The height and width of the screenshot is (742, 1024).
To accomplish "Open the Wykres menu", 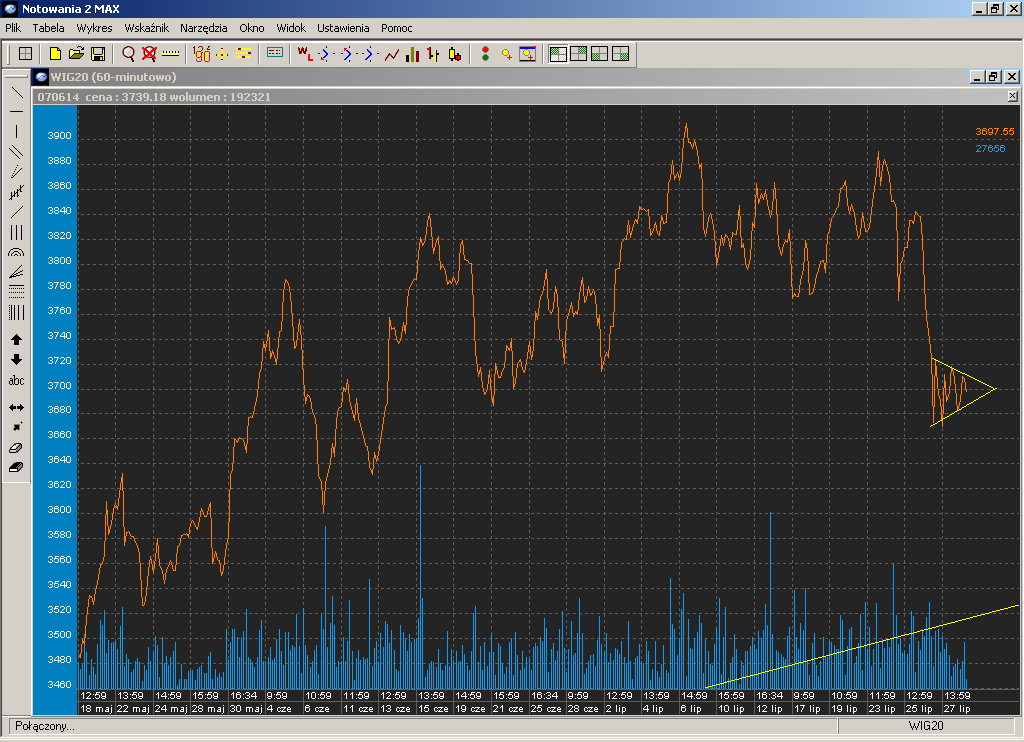I will tap(94, 28).
